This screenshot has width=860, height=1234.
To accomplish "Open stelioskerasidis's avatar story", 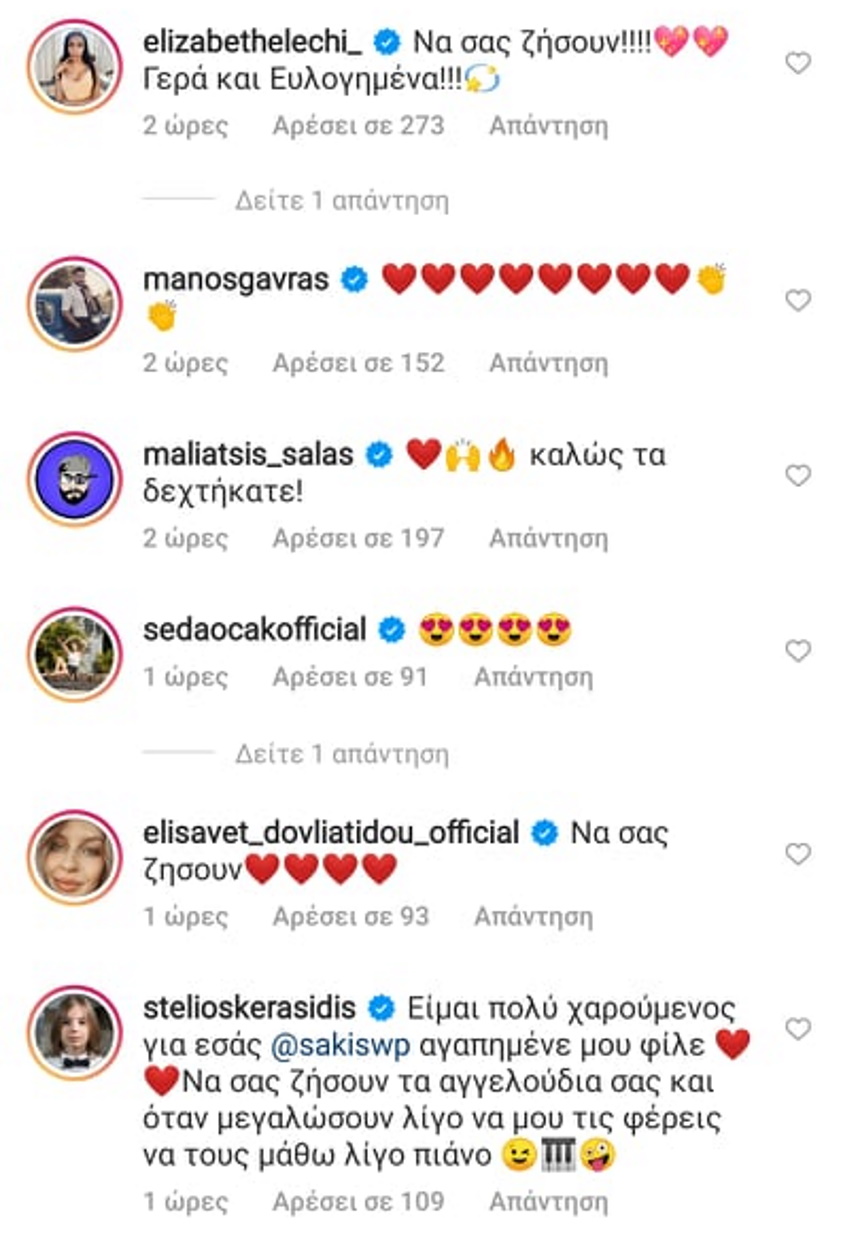I will (75, 1032).
